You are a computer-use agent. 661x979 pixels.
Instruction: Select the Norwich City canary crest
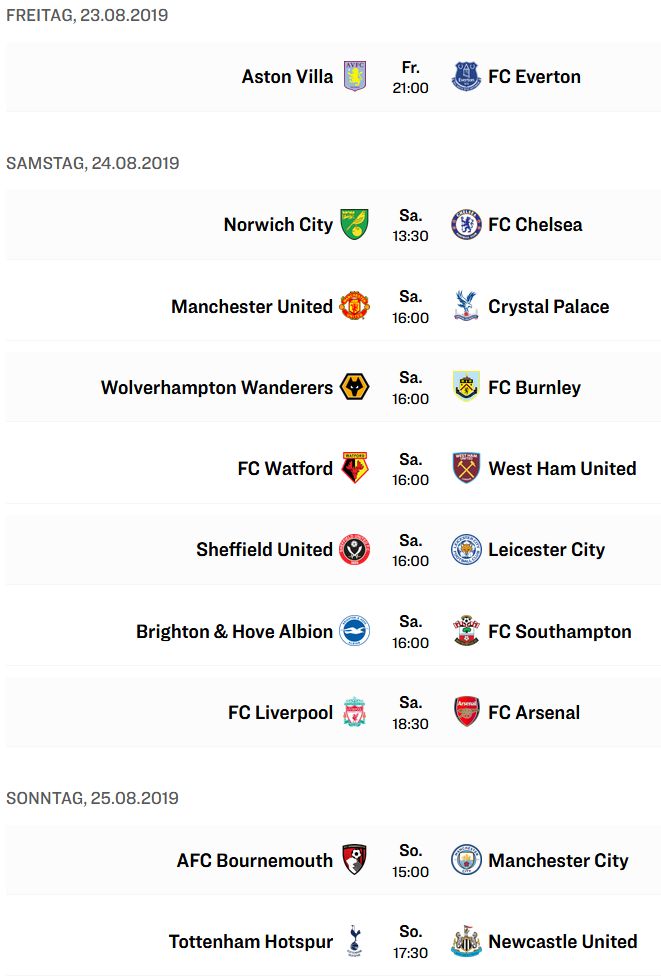point(355,224)
